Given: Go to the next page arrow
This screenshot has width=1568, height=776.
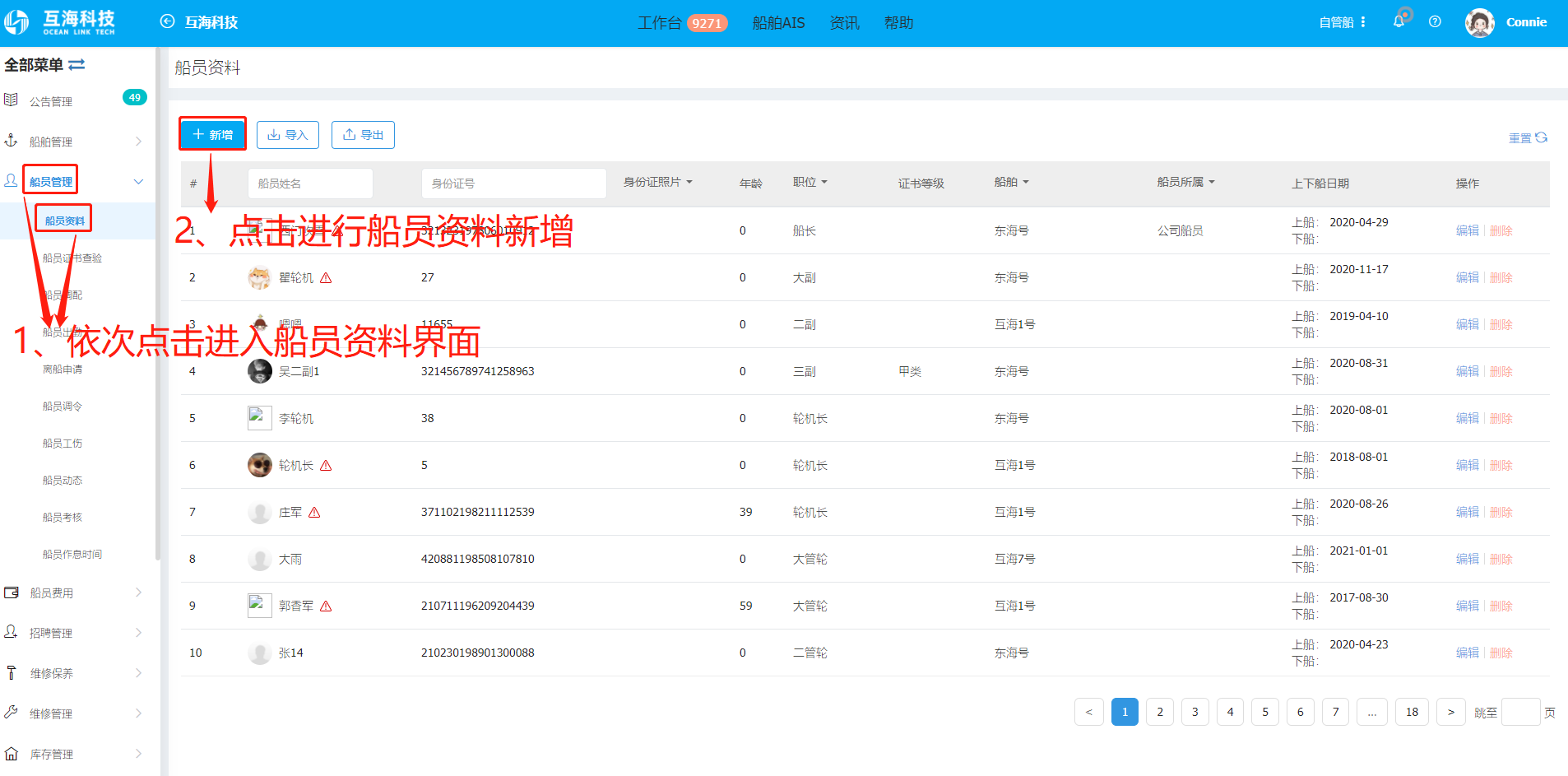Looking at the screenshot, I should pyautogui.click(x=1451, y=712).
